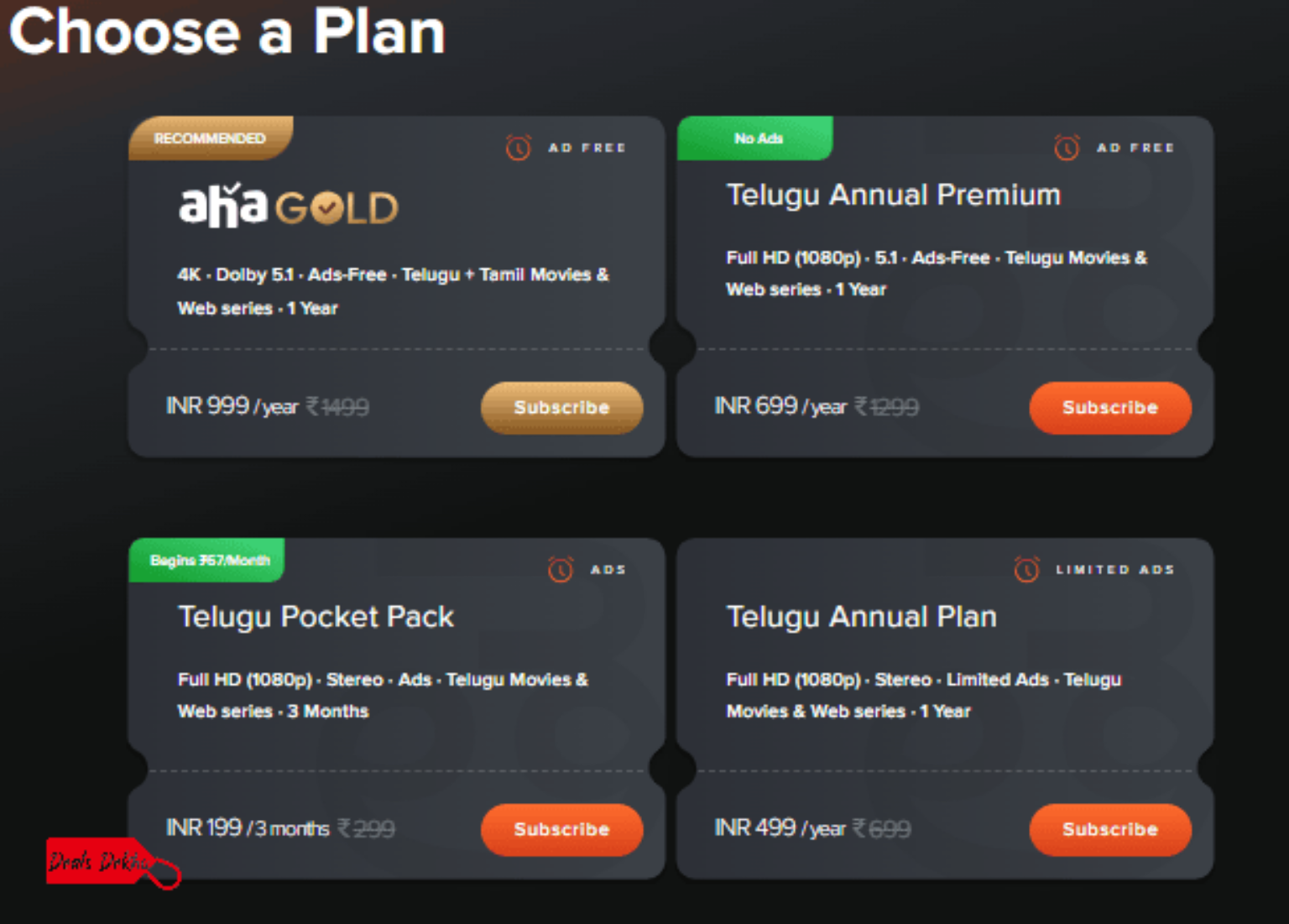The height and width of the screenshot is (924, 1289).
Task: Click the AD FREE icon on Telugu Annual Premium
Action: click(x=1065, y=147)
